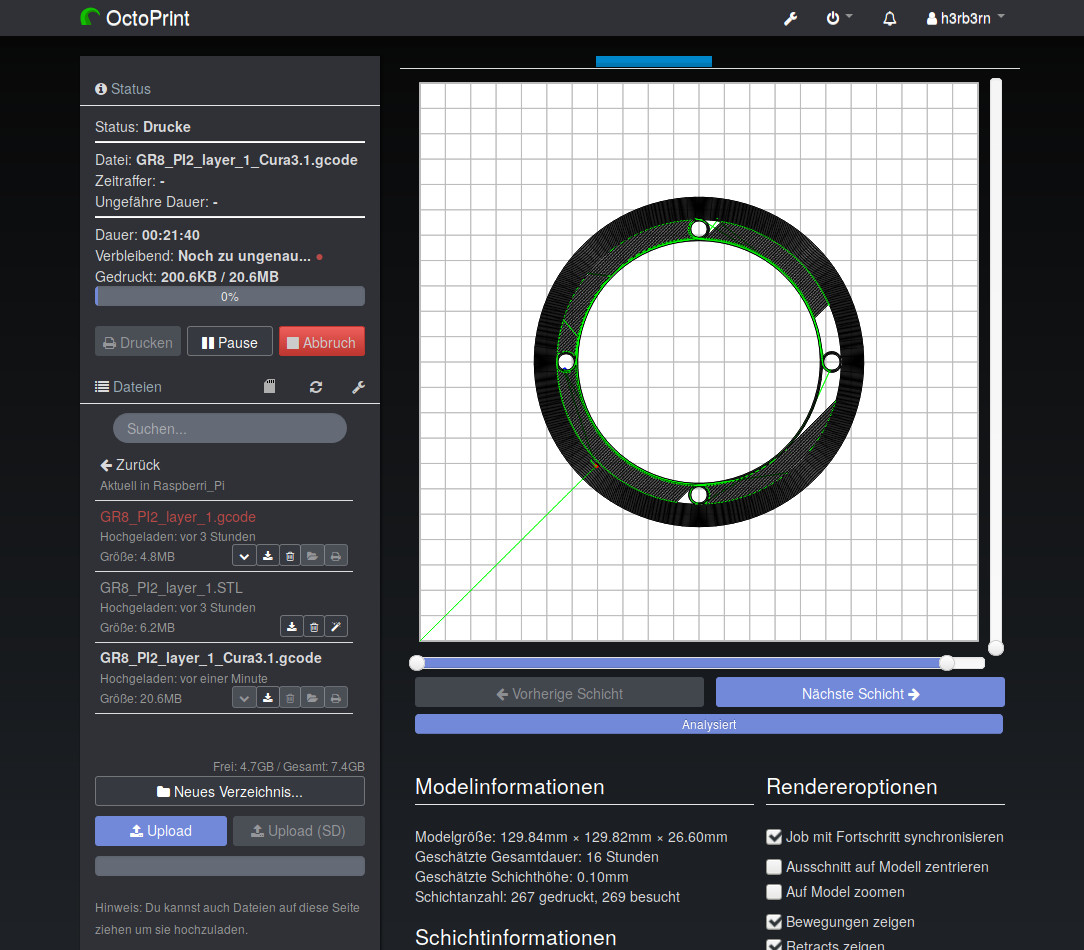
Task: Expand details of GR8_PI2_layer_1.gcode
Action: tap(244, 556)
